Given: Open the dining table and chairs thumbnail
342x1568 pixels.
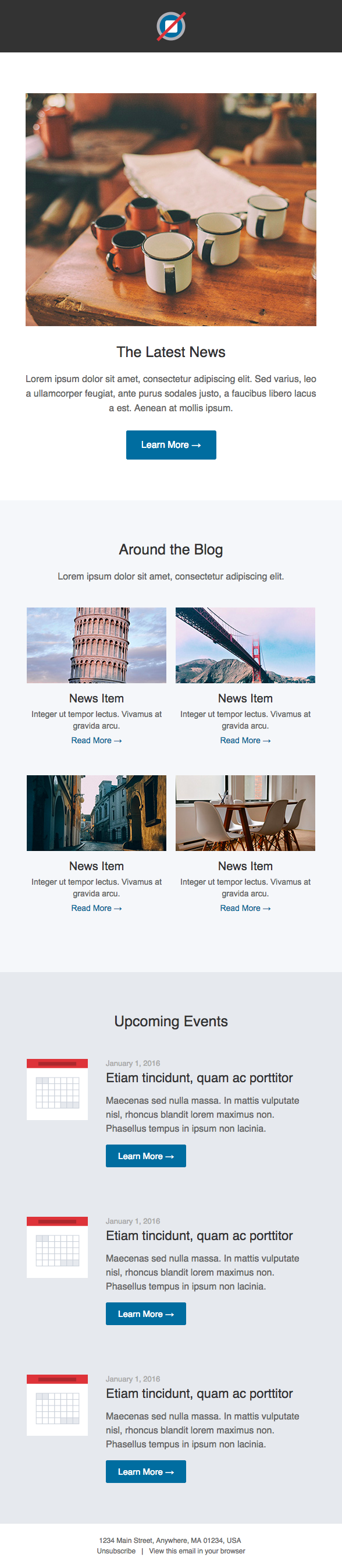Looking at the screenshot, I should coord(245,813).
